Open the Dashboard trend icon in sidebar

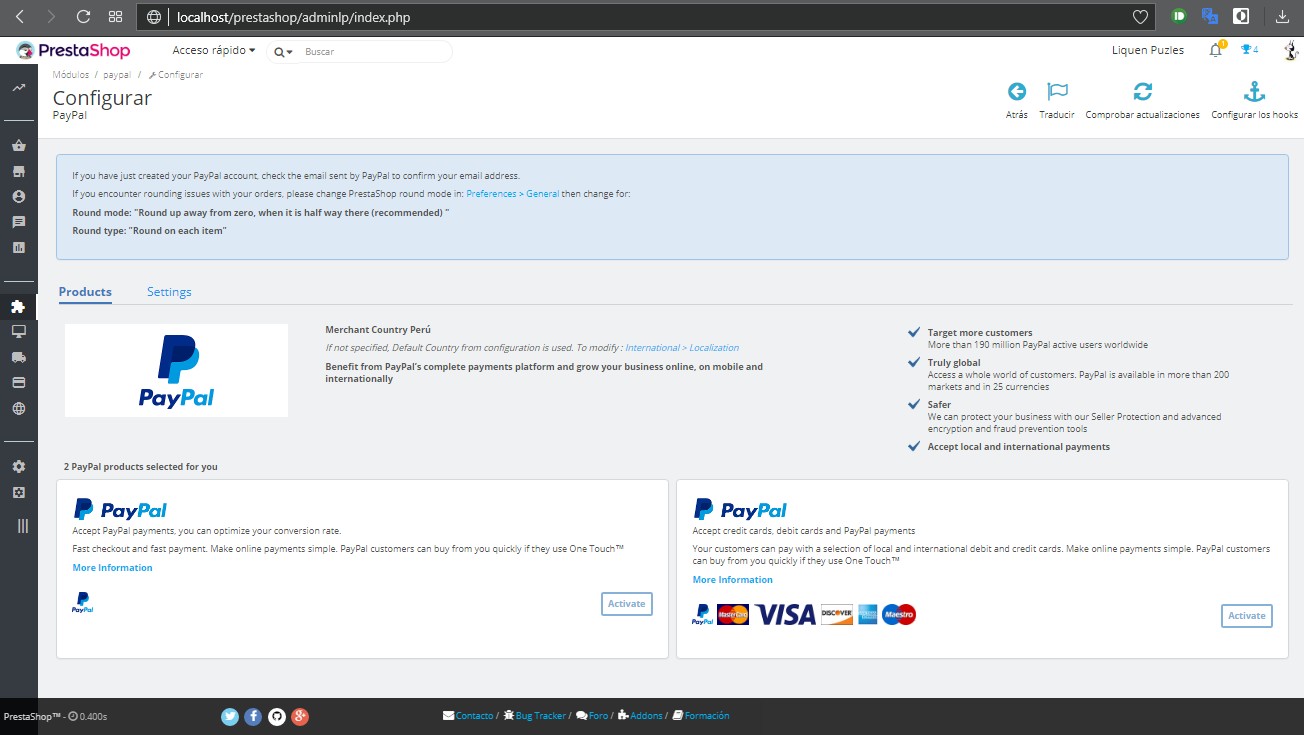[x=19, y=88]
